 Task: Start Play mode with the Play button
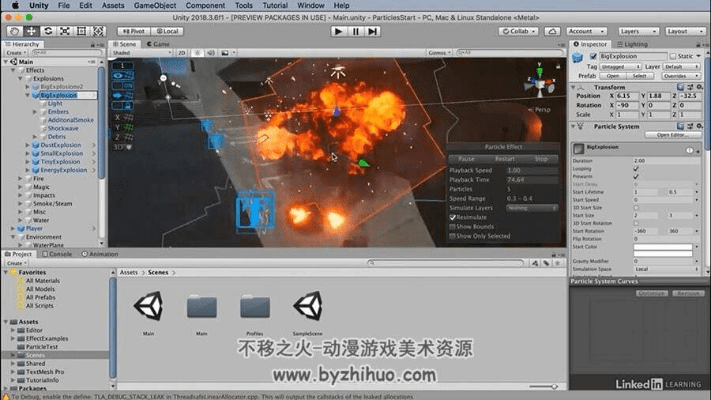pyautogui.click(x=338, y=31)
